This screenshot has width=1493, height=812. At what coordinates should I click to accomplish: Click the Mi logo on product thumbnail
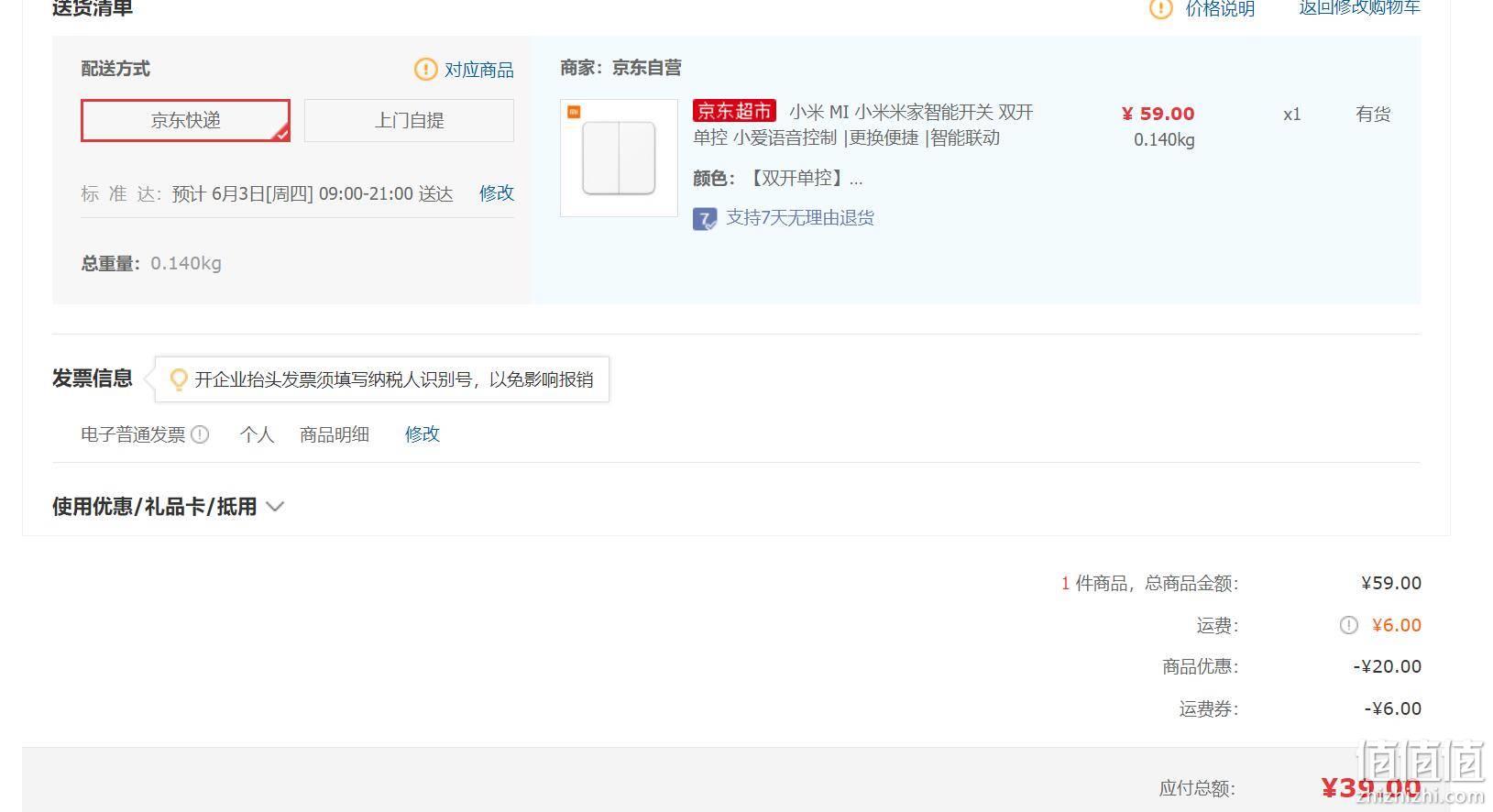click(574, 112)
